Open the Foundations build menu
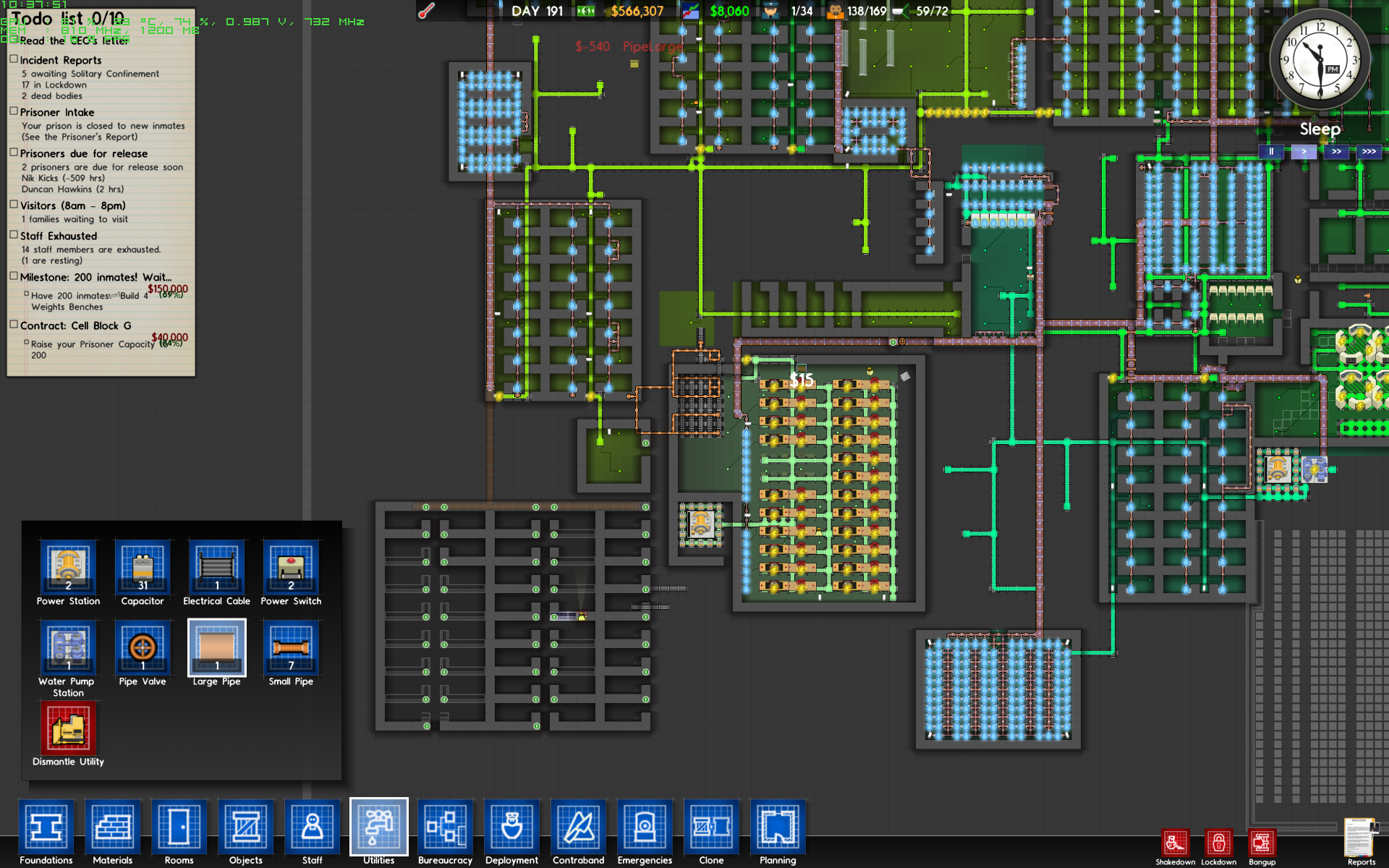 (x=46, y=825)
